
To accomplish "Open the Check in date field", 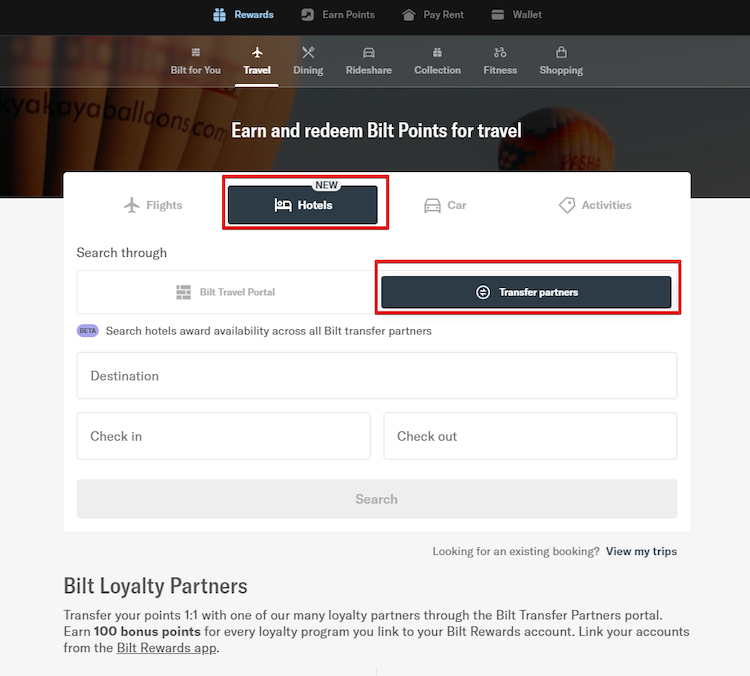I will coord(223,436).
